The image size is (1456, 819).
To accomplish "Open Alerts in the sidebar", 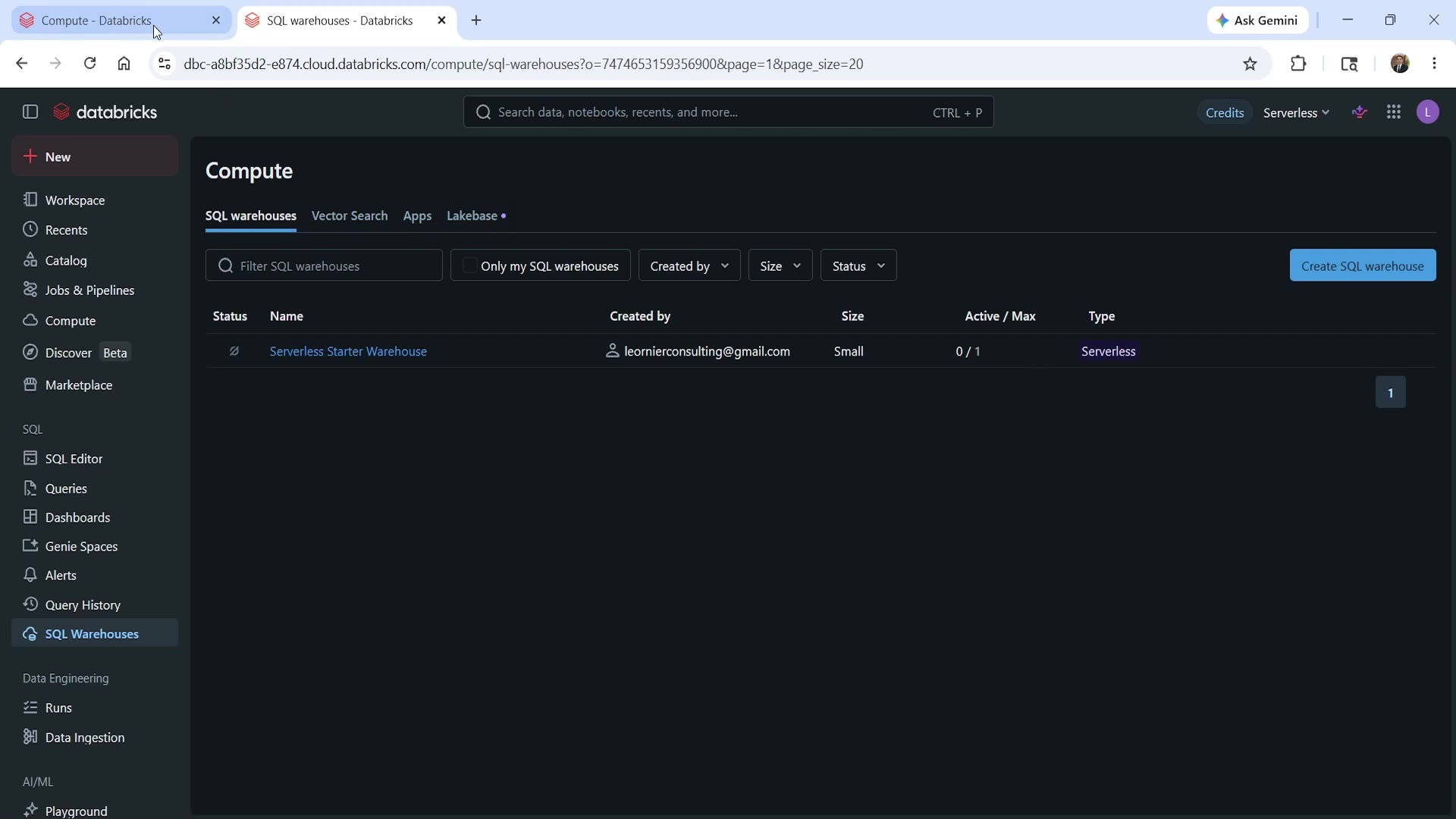I will point(95,576).
